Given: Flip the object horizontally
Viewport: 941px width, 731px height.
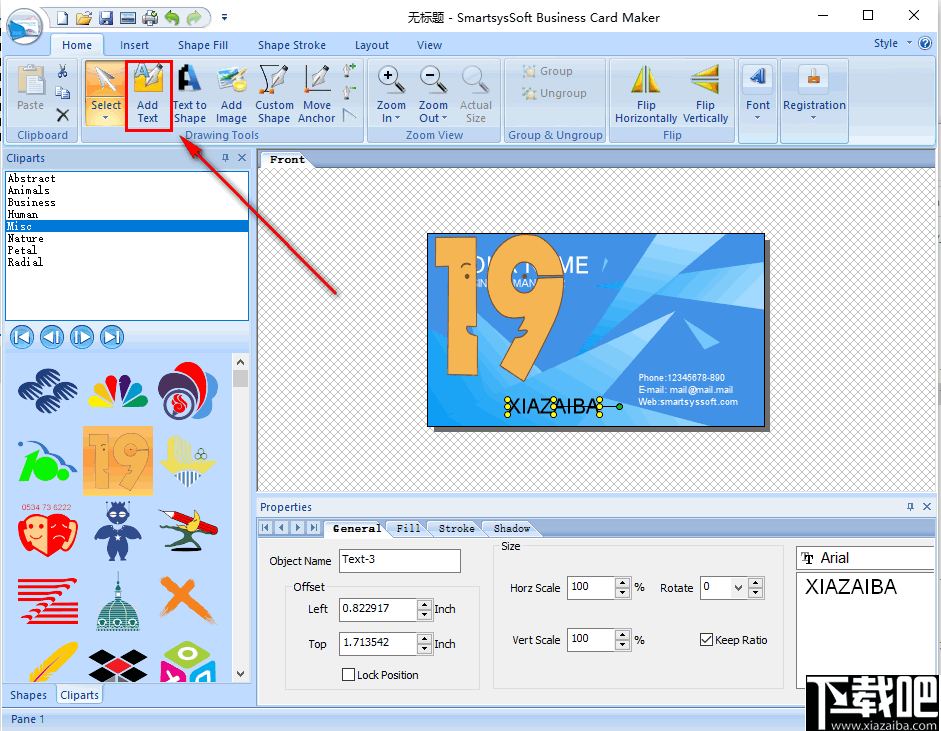Looking at the screenshot, I should point(645,93).
